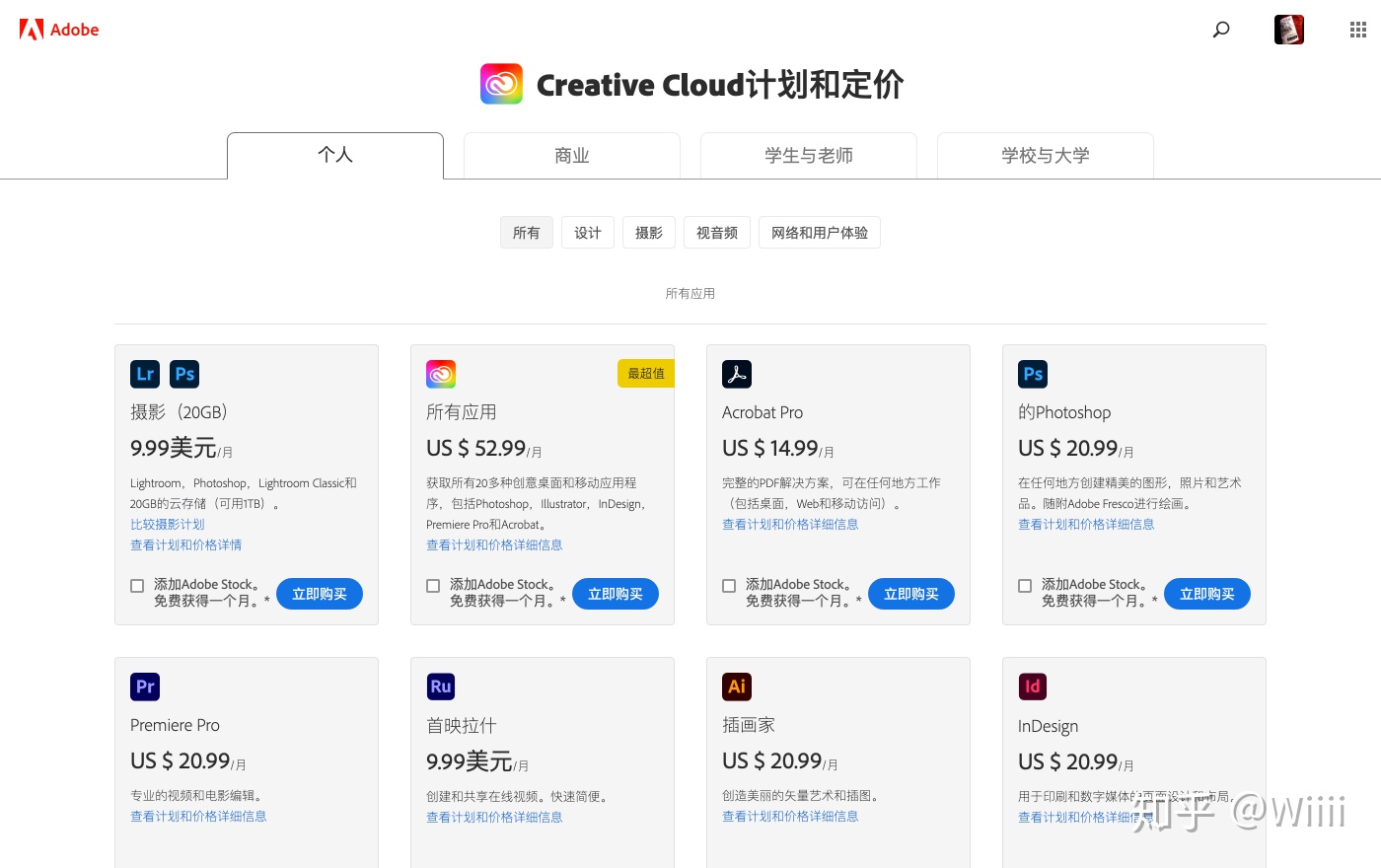Screen dimensions: 1381x868
Task: Open plan details link in Acrobat Pro card
Action: tap(790, 524)
